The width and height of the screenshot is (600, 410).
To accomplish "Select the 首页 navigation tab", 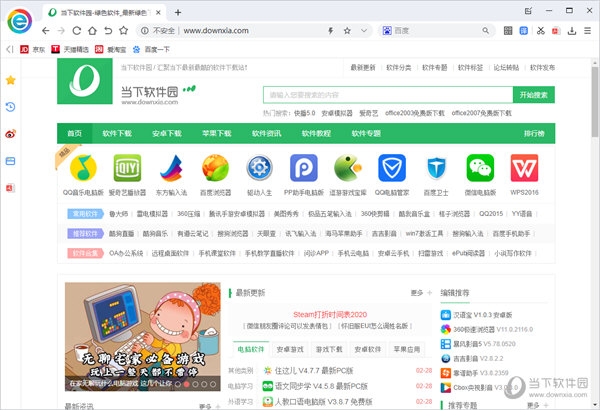I will point(75,133).
